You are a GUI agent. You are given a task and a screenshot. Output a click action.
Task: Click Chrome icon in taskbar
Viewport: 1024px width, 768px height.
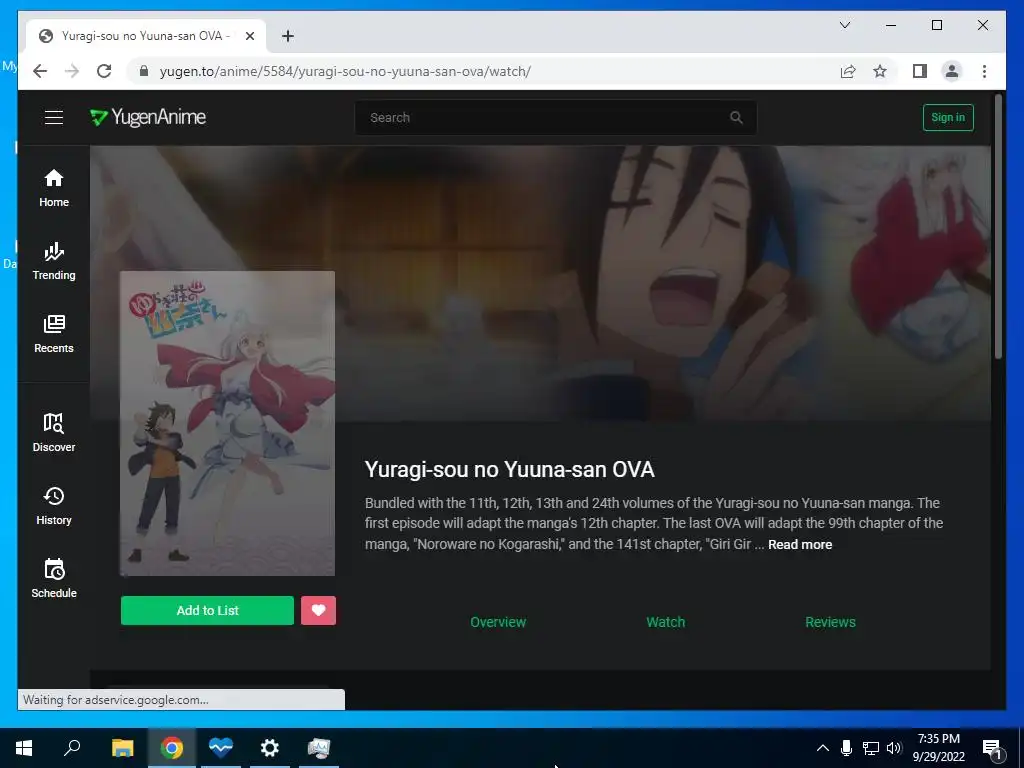tap(172, 748)
